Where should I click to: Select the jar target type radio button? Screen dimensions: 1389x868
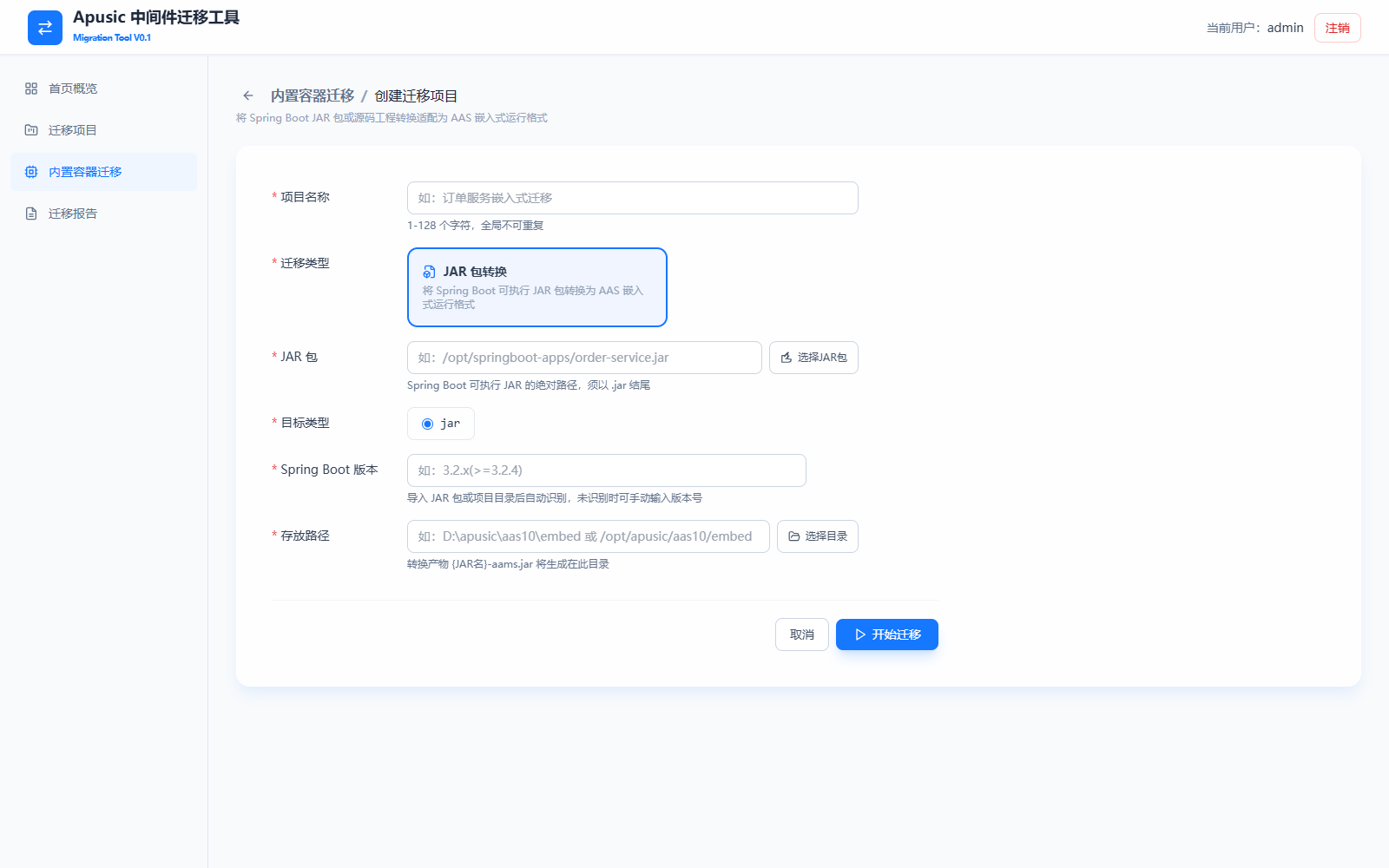427,424
